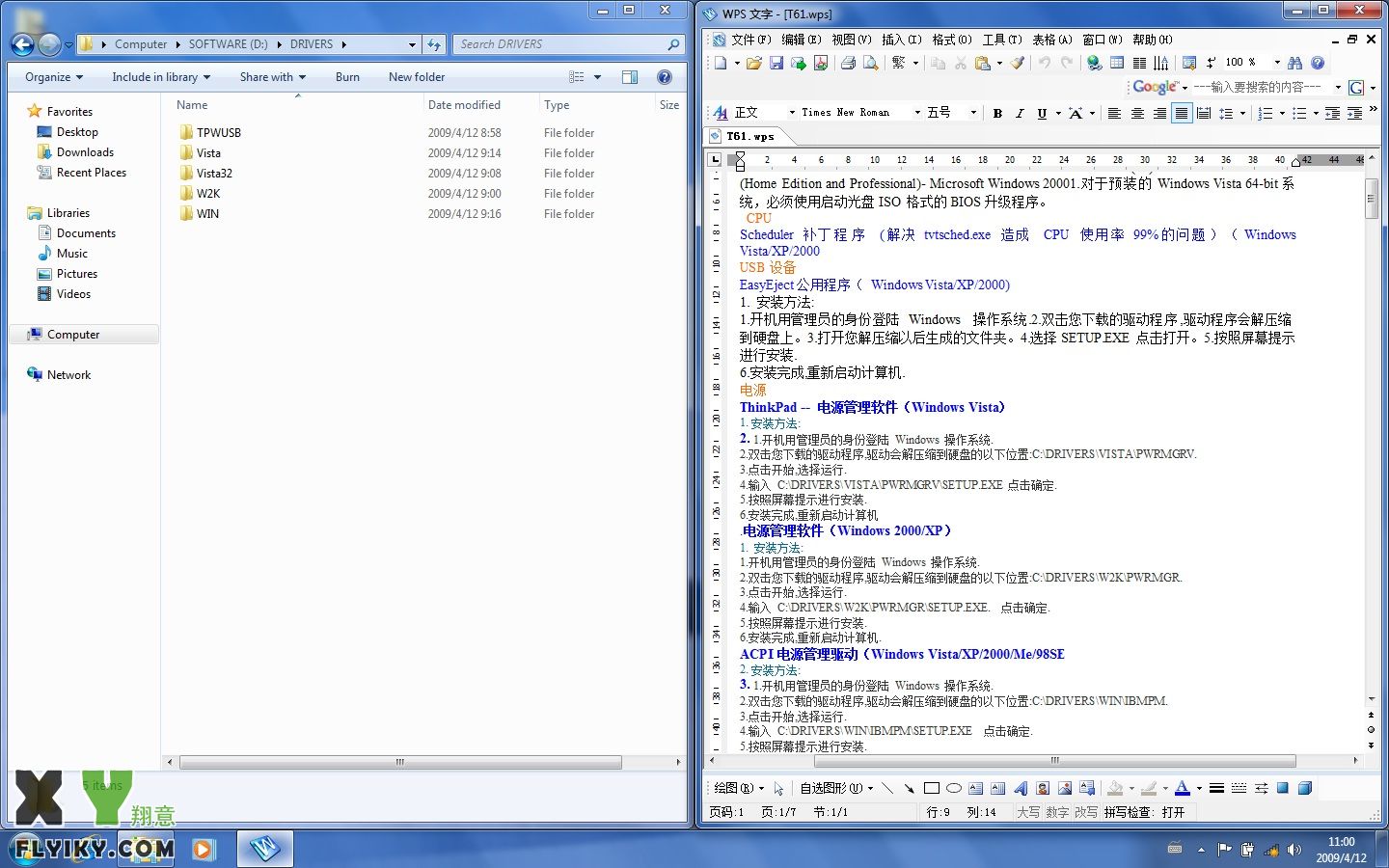Insert WordArt with the slanted A icon
This screenshot has width=1389, height=868.
point(1021,788)
